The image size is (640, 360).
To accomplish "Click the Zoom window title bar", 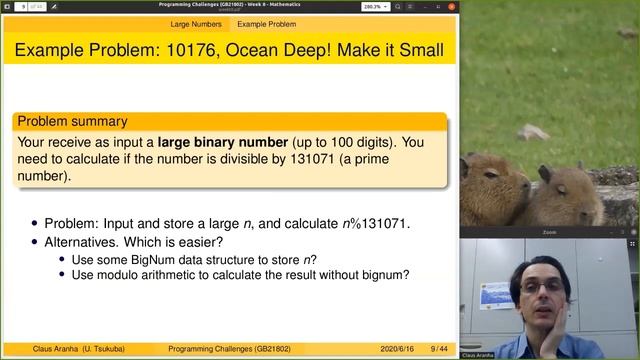I will click(549, 232).
